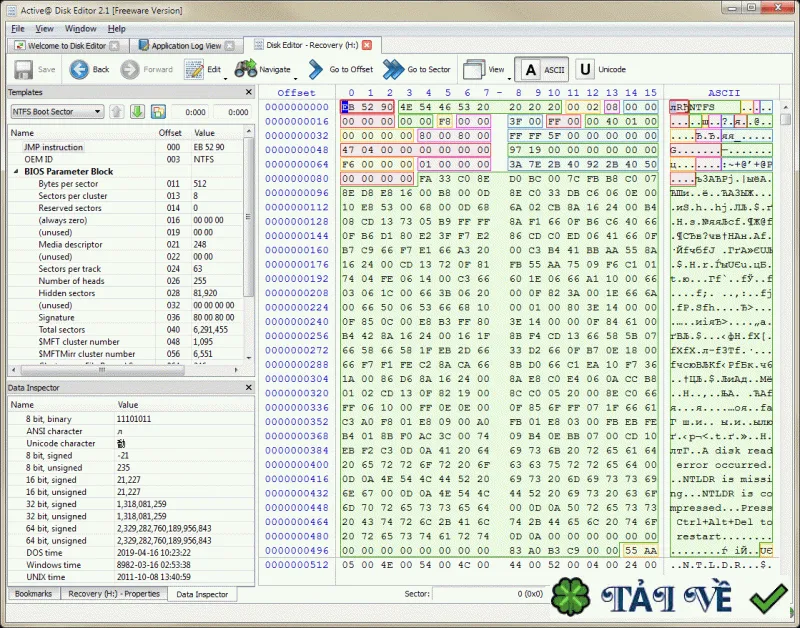Select the Data Inspector bottom tab
Screen dimensions: 800x628
coord(203,594)
